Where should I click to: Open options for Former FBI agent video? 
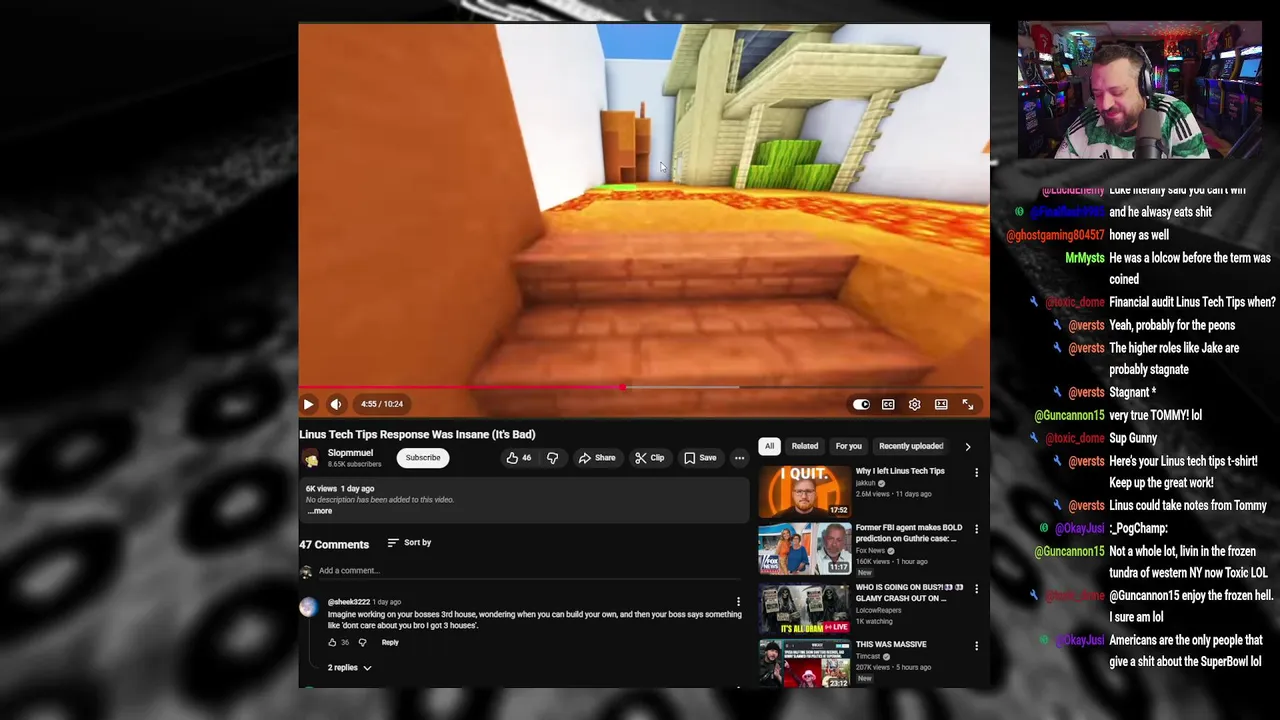coord(976,529)
